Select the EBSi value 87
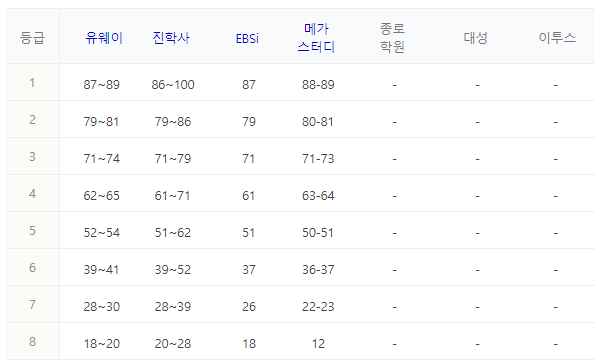 [x=249, y=85]
